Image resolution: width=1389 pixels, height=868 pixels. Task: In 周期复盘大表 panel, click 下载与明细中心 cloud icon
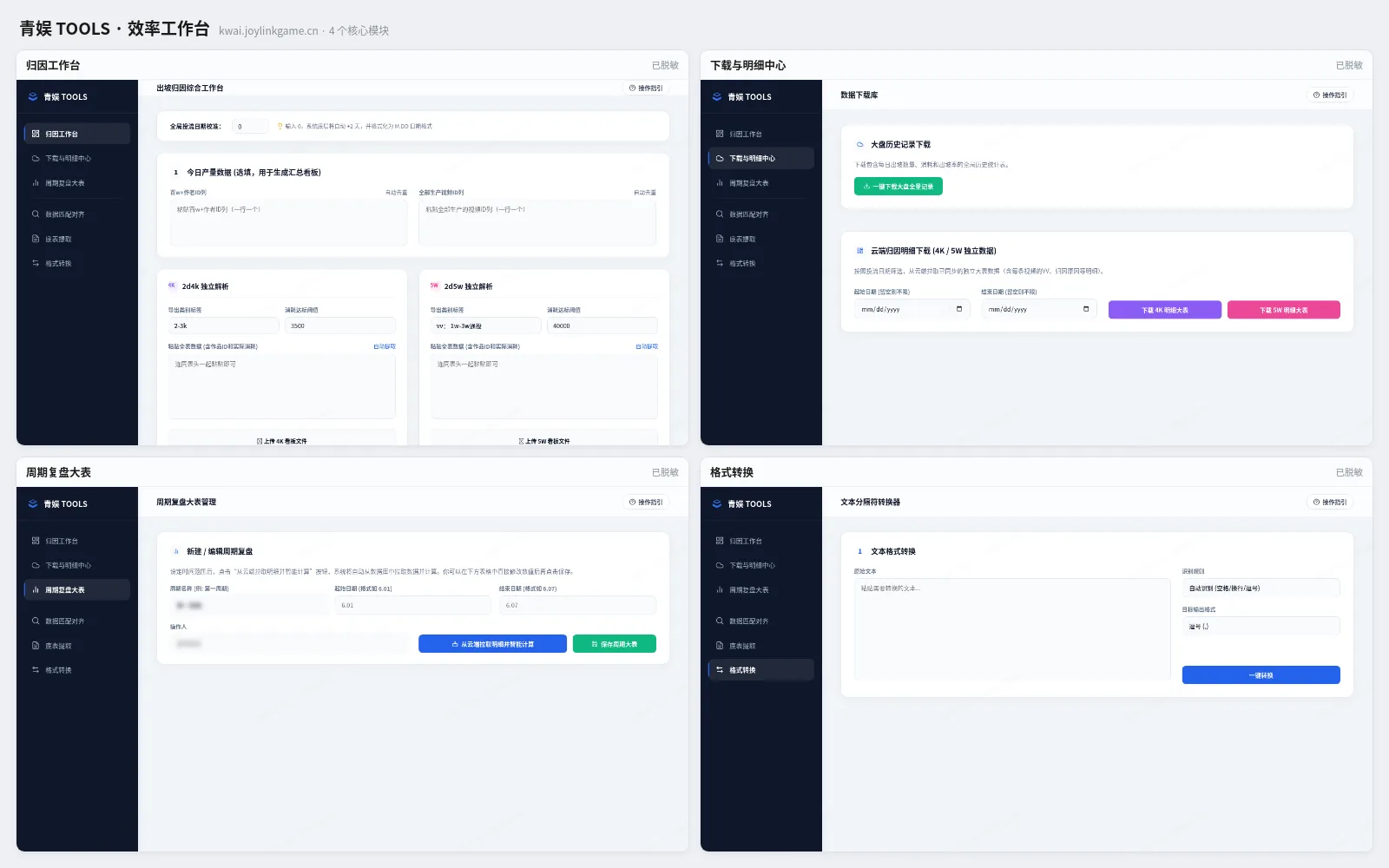coord(36,565)
